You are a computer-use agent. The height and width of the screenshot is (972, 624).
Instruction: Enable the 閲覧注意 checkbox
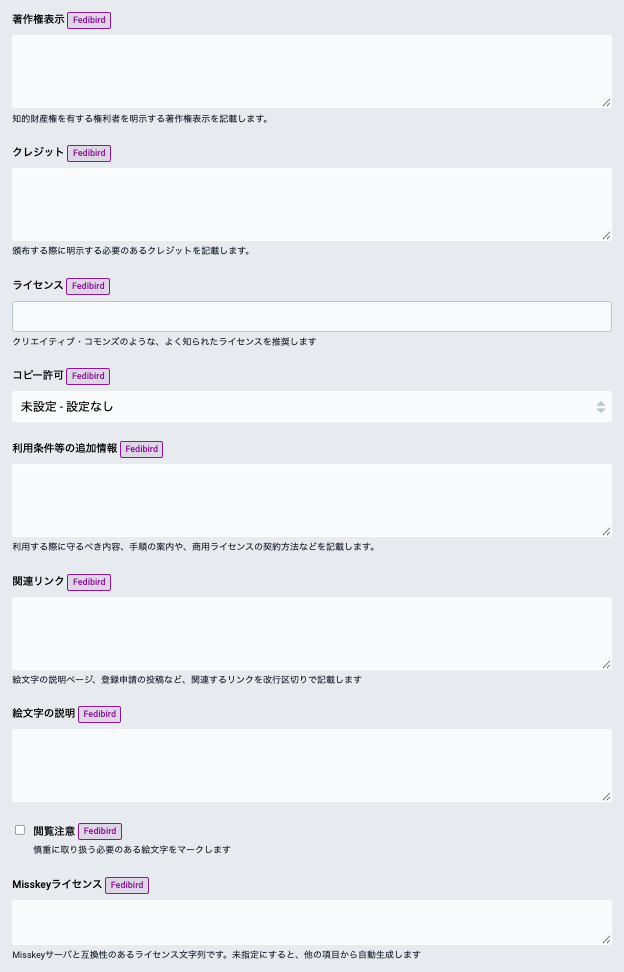coord(20,830)
